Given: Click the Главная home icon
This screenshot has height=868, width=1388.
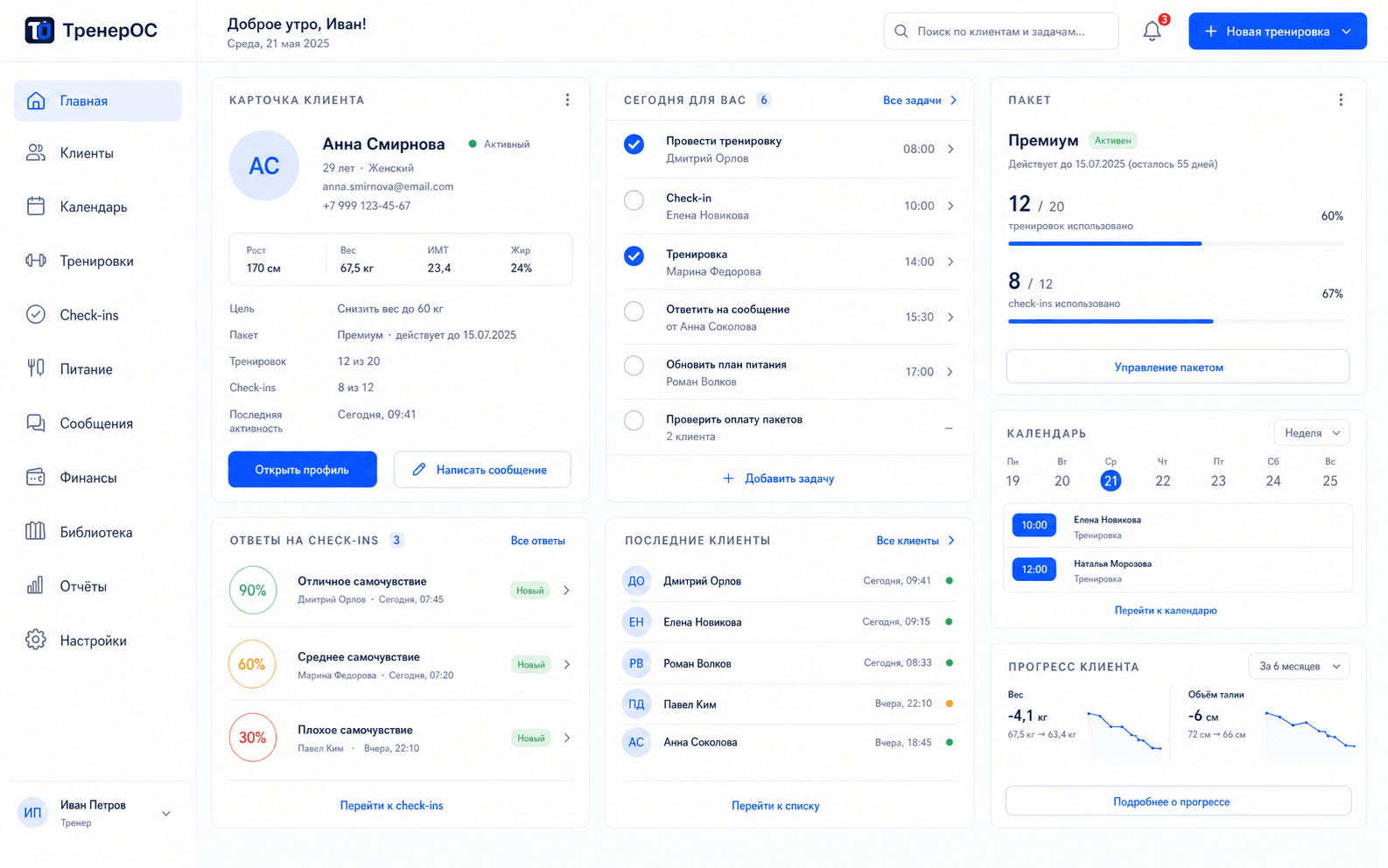Looking at the screenshot, I should point(36,101).
